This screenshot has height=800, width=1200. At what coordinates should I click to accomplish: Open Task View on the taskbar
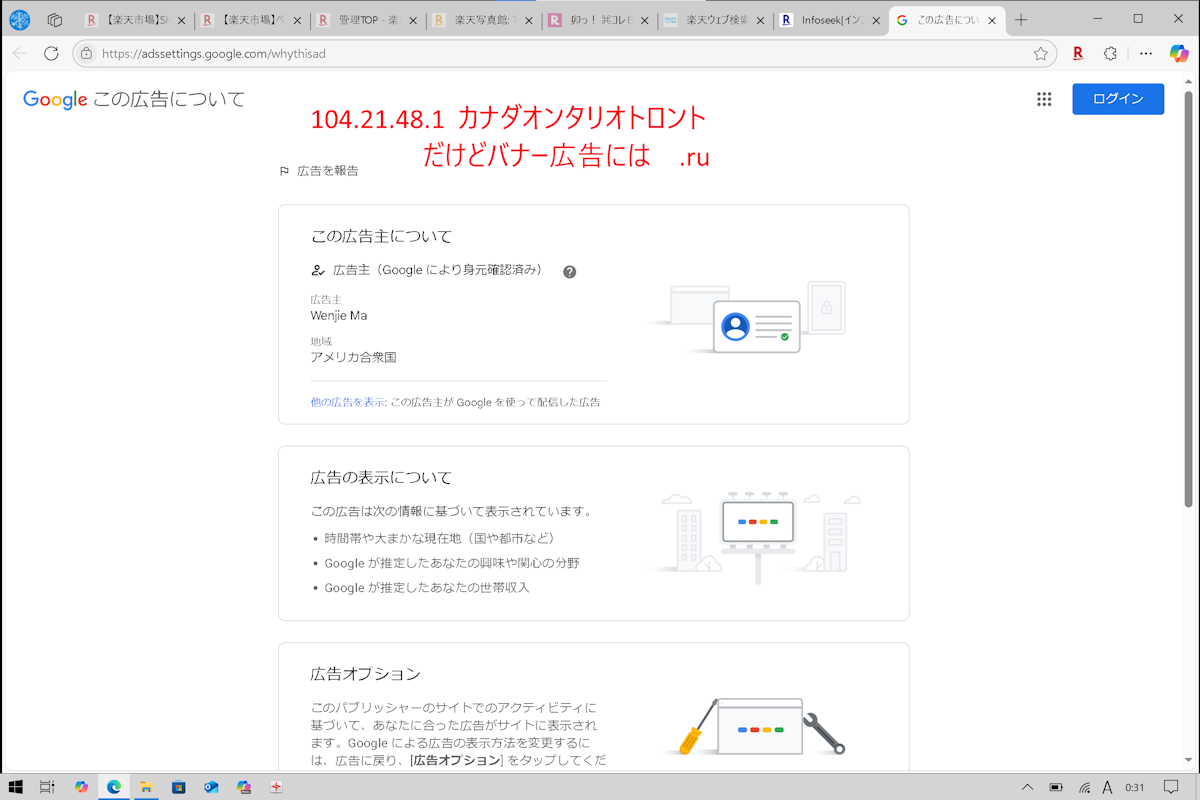[47, 786]
